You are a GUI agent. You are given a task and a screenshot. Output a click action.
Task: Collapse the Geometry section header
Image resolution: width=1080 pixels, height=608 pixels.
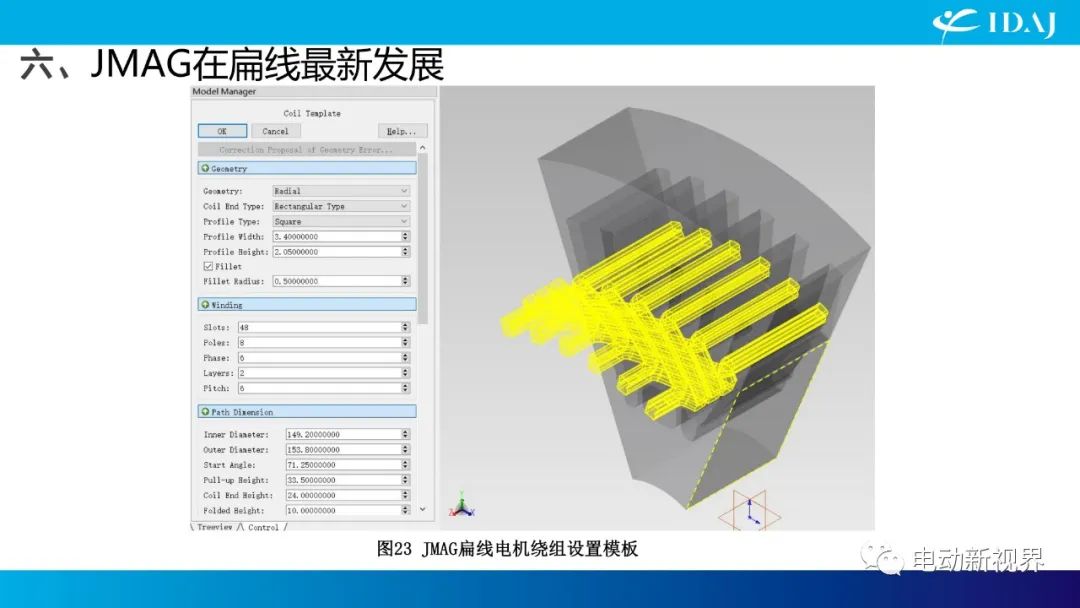[307, 168]
